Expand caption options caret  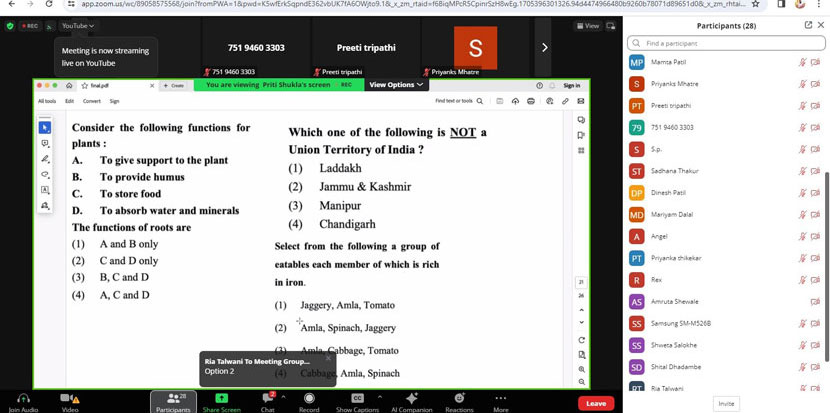point(379,396)
